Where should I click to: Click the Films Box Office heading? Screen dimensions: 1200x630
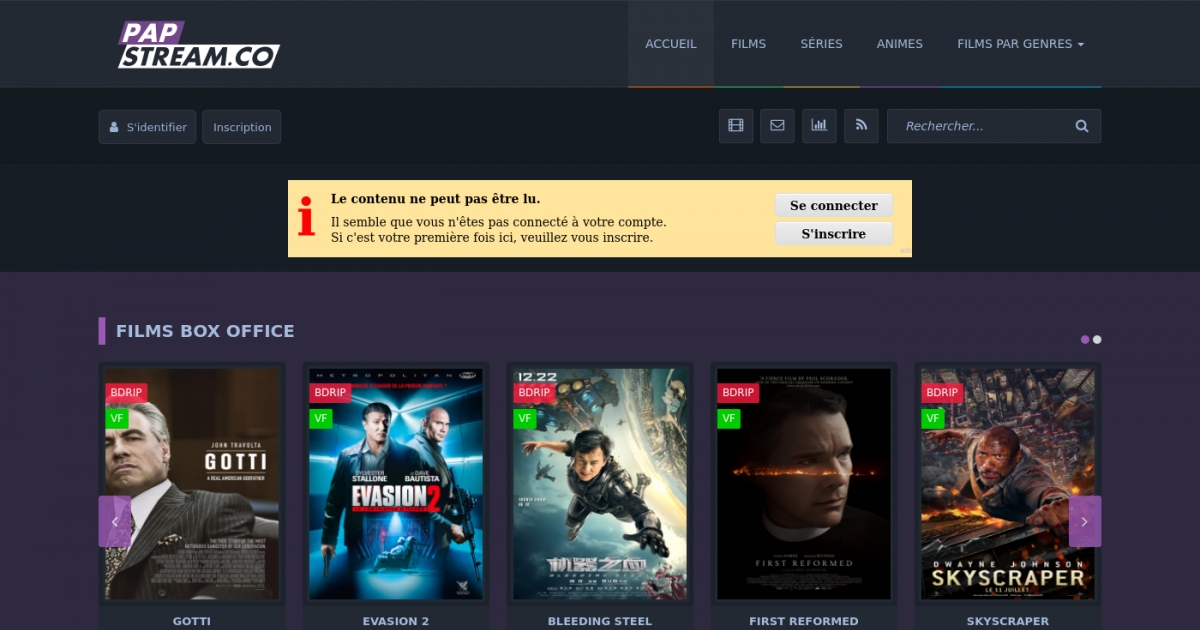tap(205, 331)
